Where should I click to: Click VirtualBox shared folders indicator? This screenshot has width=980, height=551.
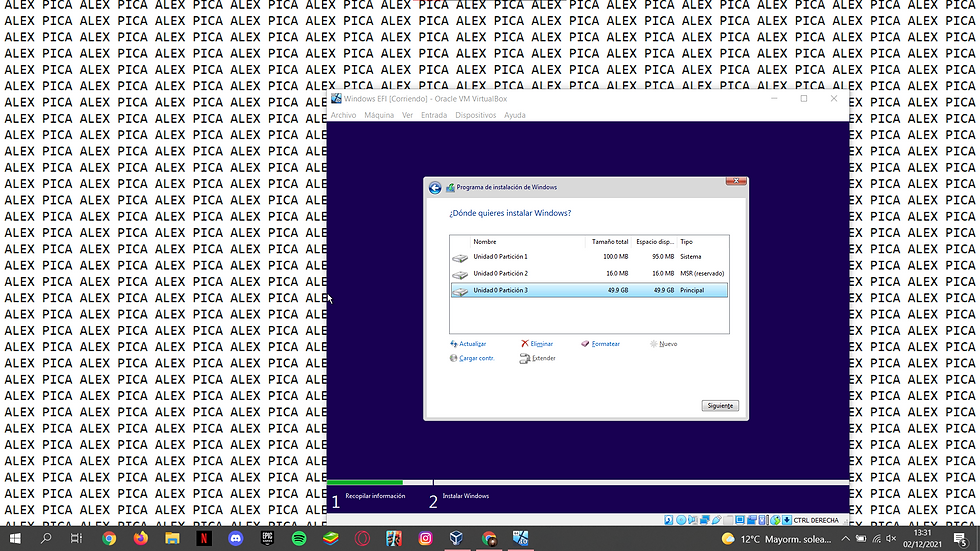tap(729, 520)
